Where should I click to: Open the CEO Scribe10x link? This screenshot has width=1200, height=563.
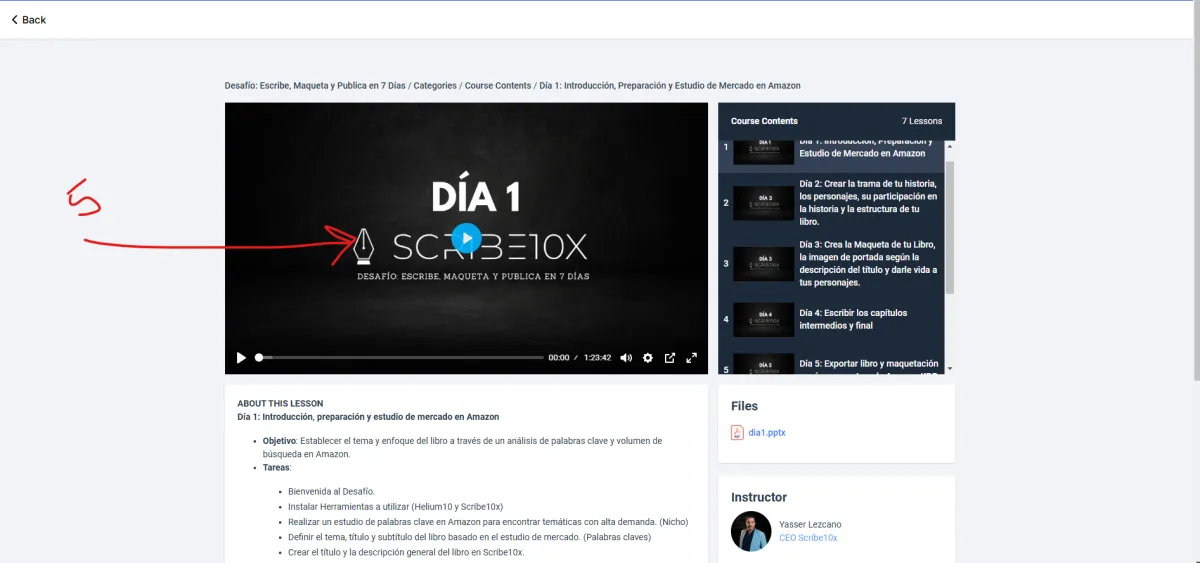(x=808, y=538)
